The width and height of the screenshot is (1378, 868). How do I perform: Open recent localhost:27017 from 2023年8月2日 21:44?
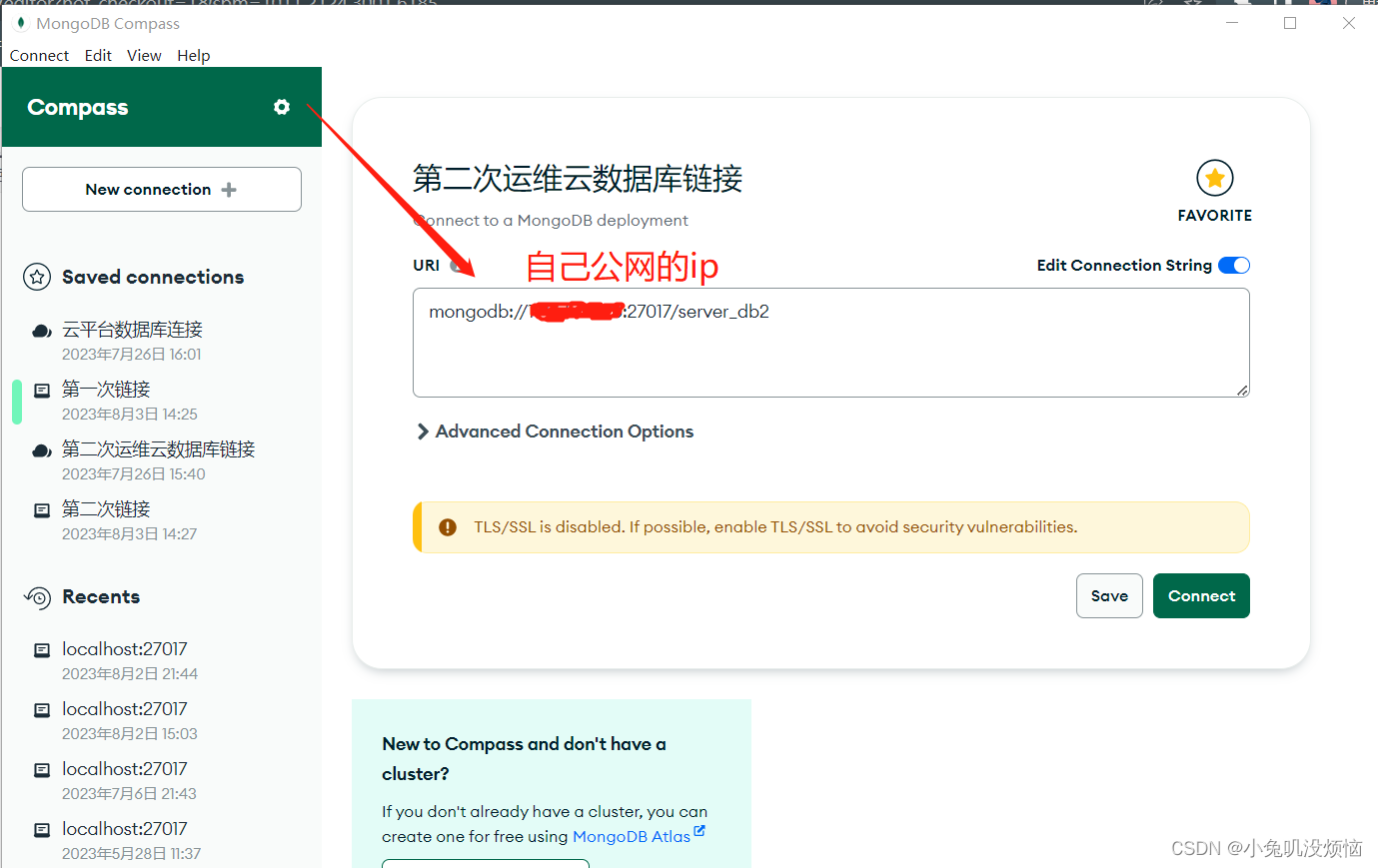tap(125, 649)
